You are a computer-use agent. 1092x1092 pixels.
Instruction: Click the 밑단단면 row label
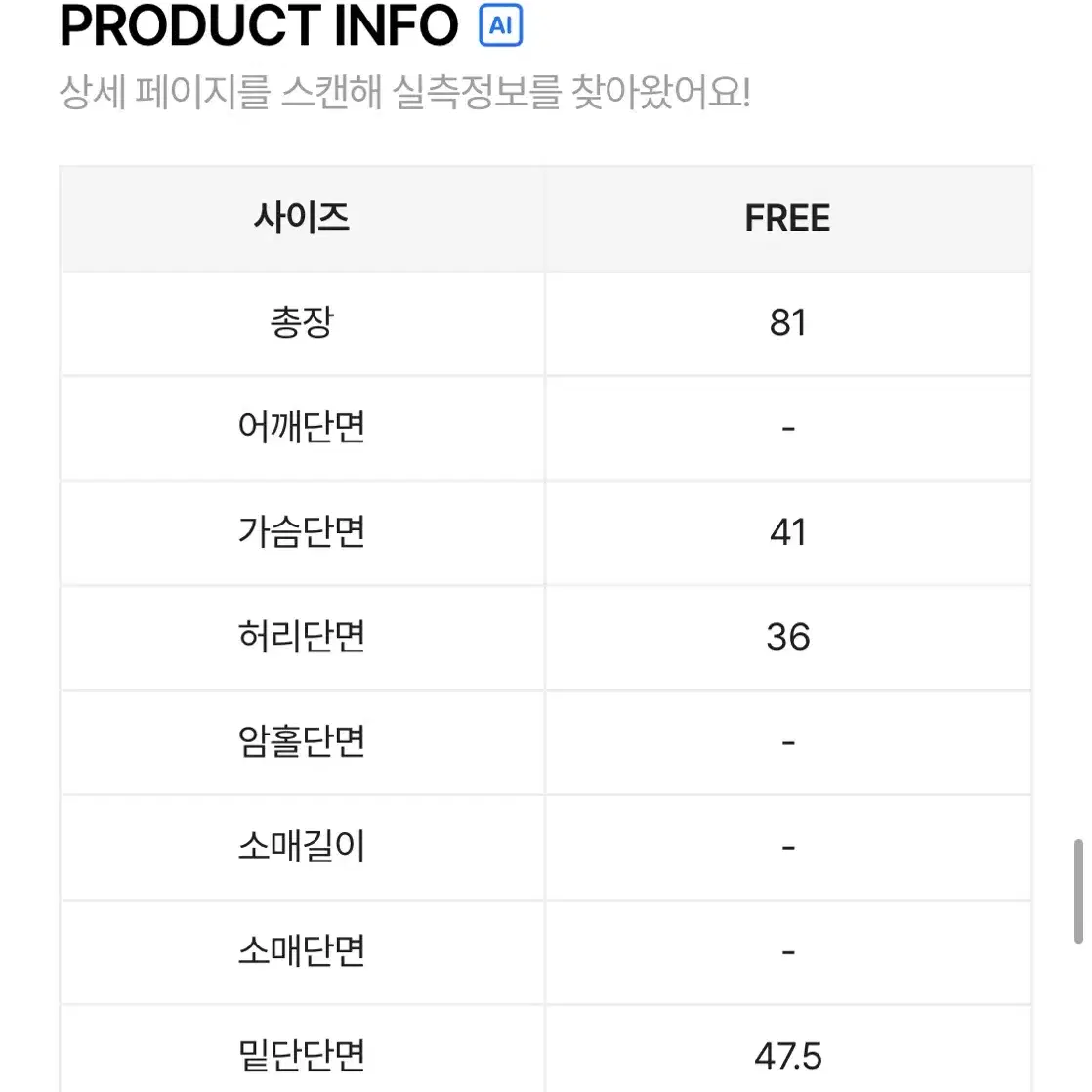pyautogui.click(x=302, y=1056)
